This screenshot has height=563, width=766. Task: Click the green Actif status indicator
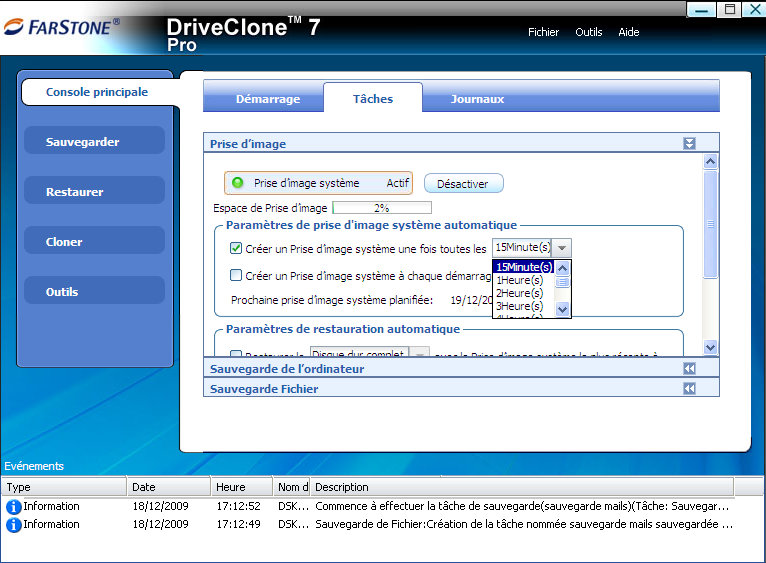point(237,183)
